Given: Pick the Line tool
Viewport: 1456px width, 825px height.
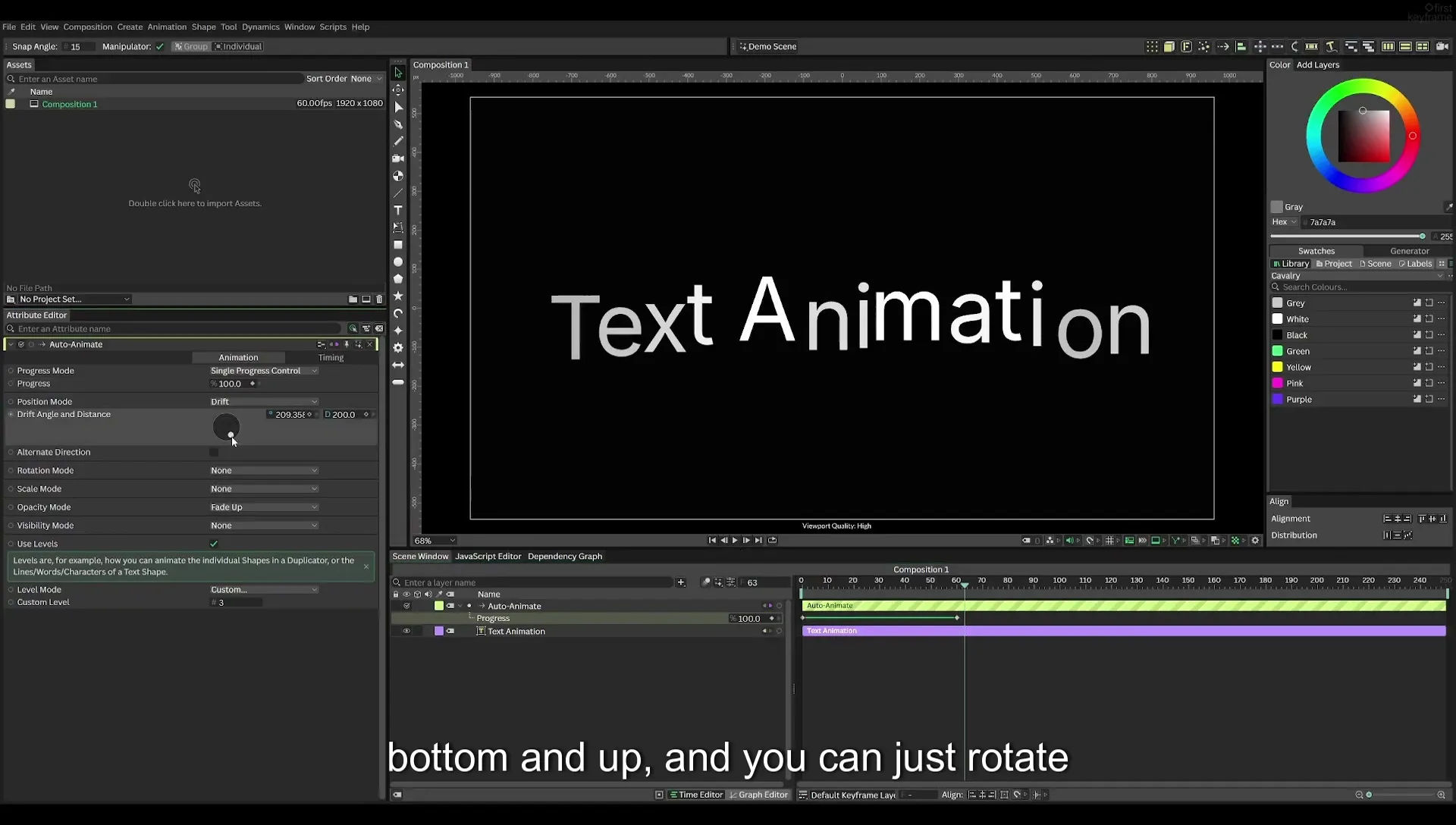Looking at the screenshot, I should 398,193.
